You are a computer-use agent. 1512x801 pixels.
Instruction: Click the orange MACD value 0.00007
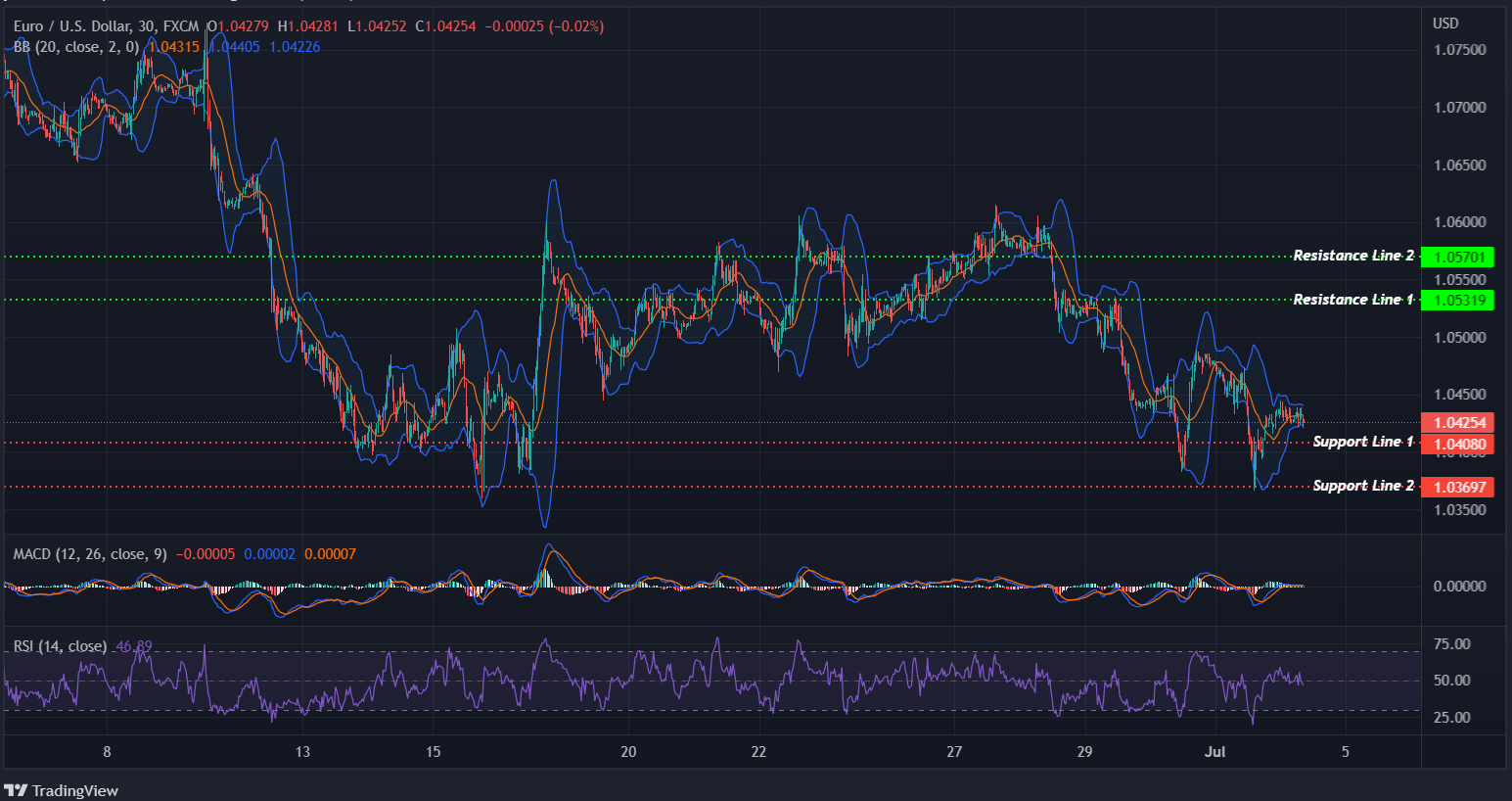click(331, 553)
